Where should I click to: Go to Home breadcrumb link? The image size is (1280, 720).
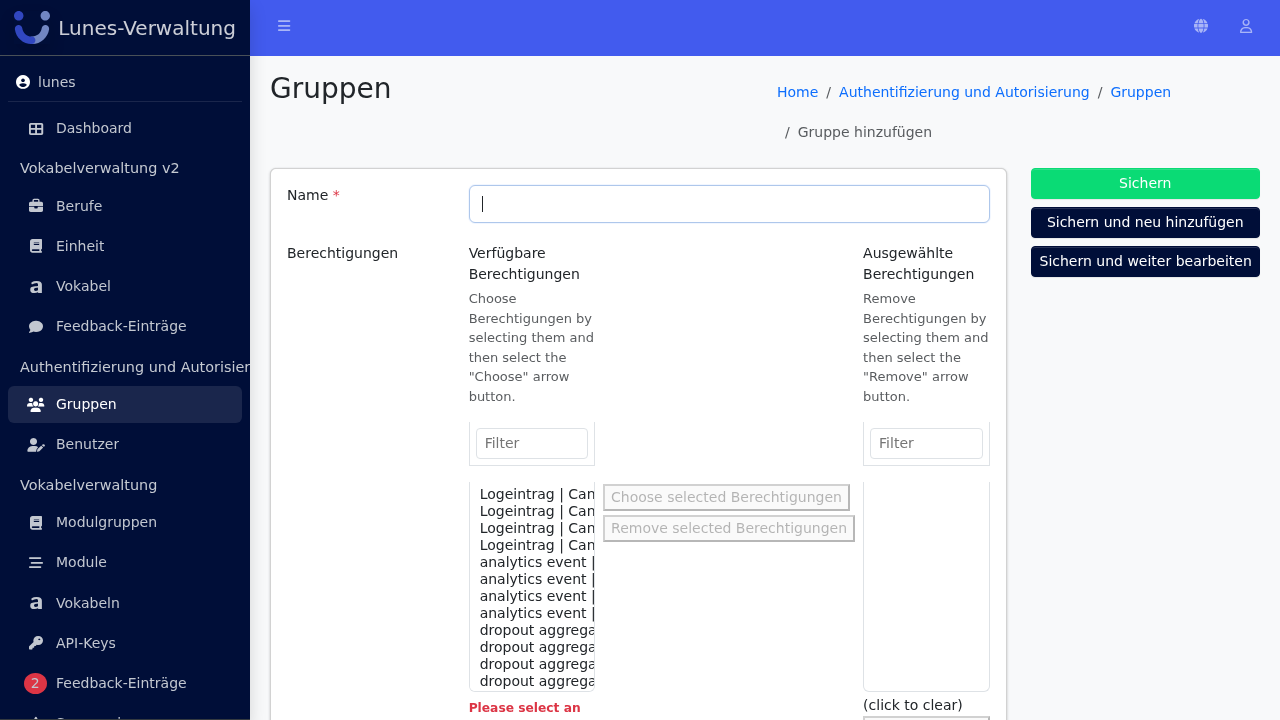click(797, 92)
